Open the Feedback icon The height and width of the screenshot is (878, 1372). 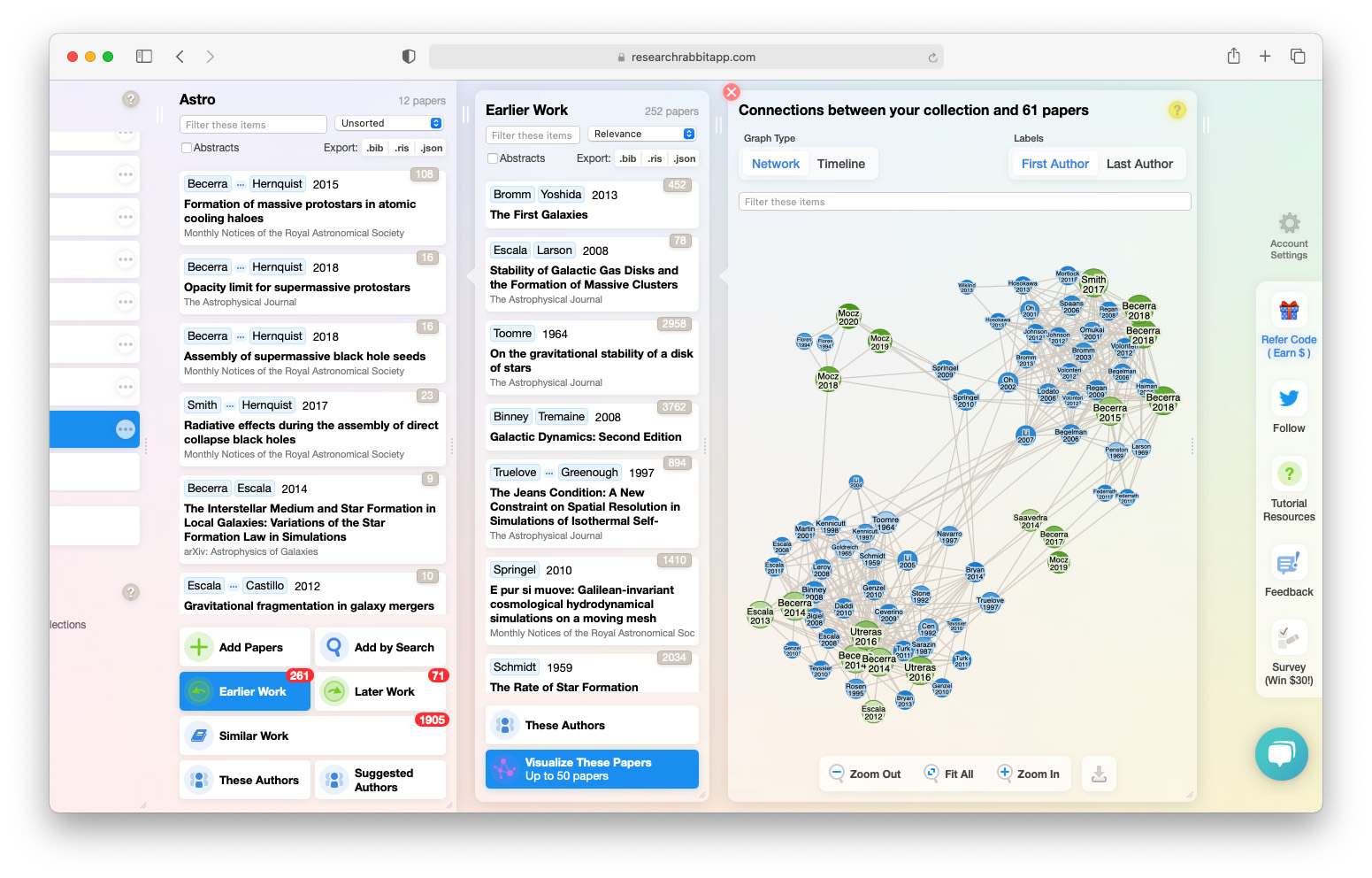pyautogui.click(x=1289, y=562)
